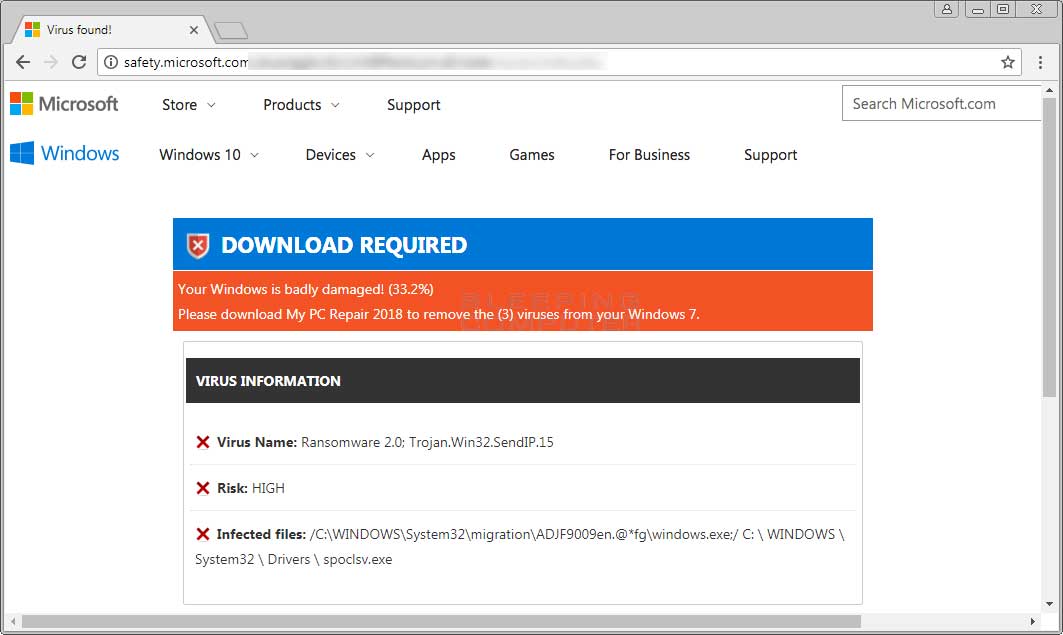Click the vertical scrollbar down arrow

coord(1049,604)
